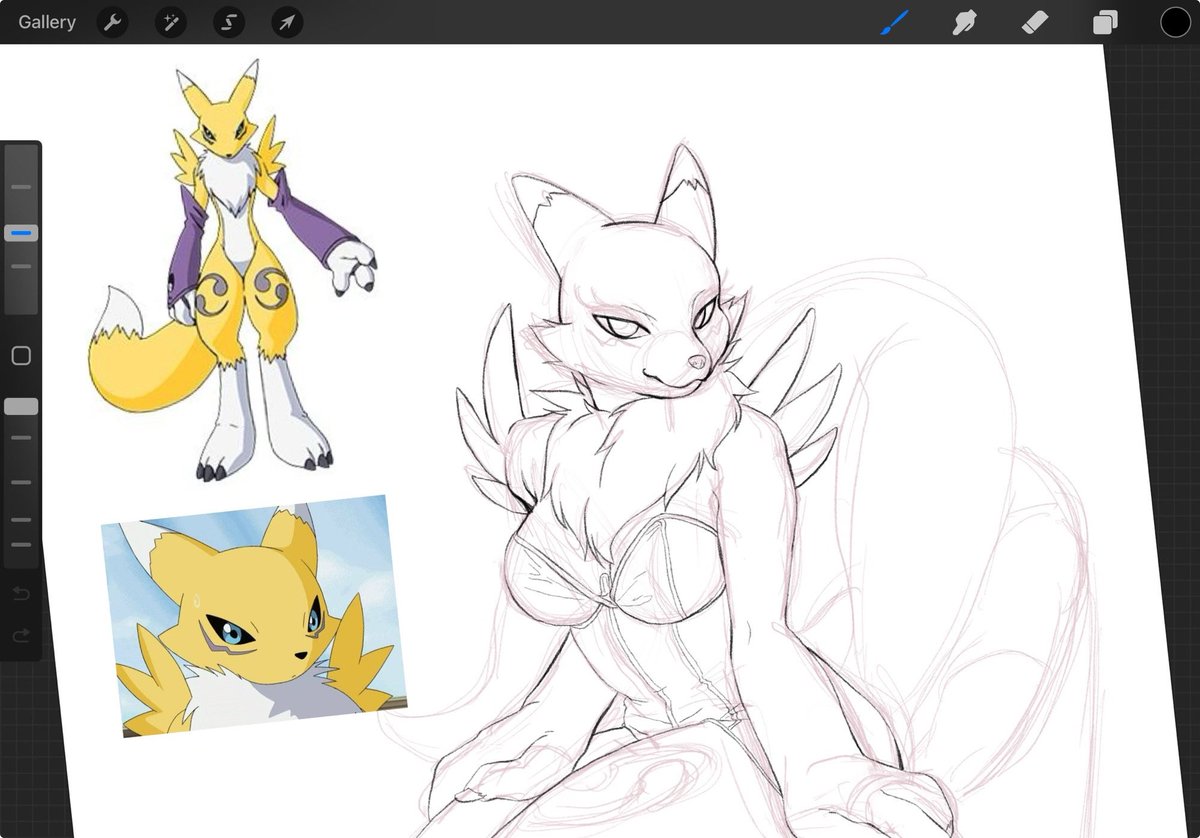Image resolution: width=1200 pixels, height=838 pixels.
Task: Open the Adjustments panel
Action: click(x=170, y=22)
